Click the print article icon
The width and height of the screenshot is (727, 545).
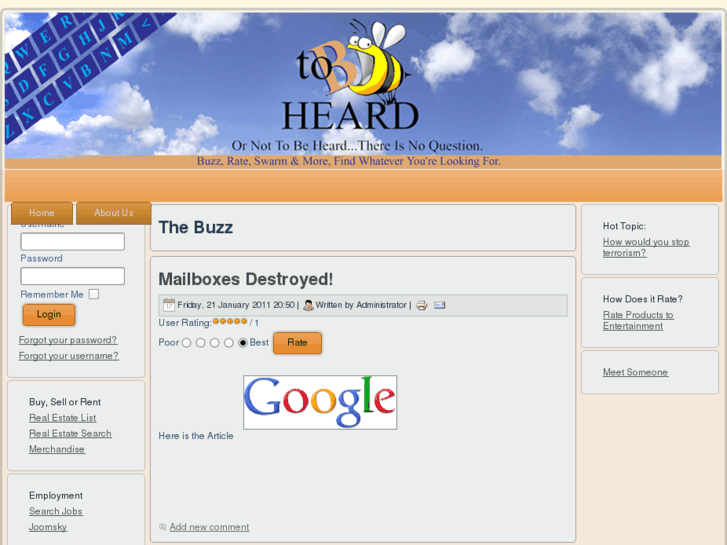[x=421, y=305]
